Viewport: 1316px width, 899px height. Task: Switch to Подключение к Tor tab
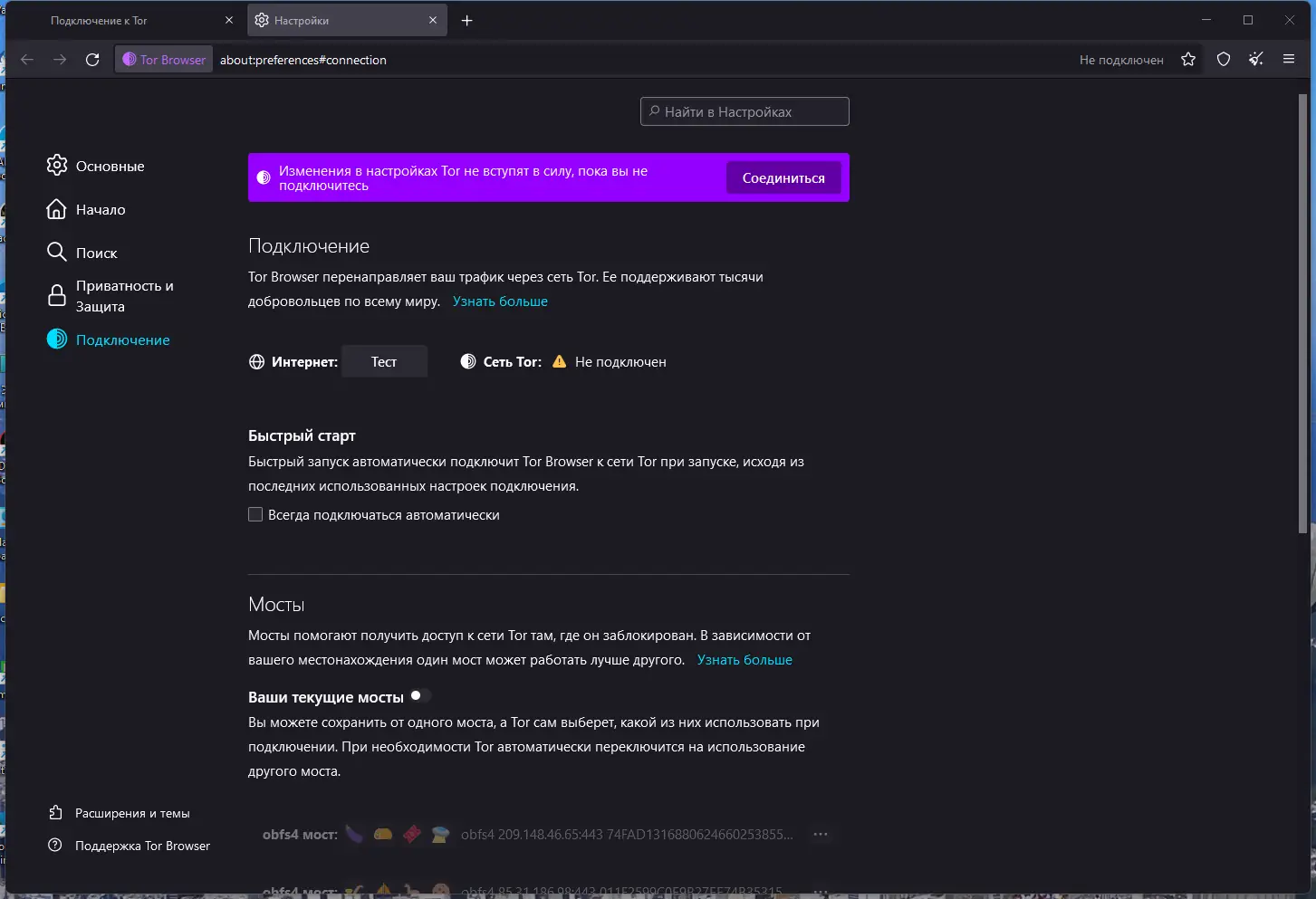(x=127, y=21)
